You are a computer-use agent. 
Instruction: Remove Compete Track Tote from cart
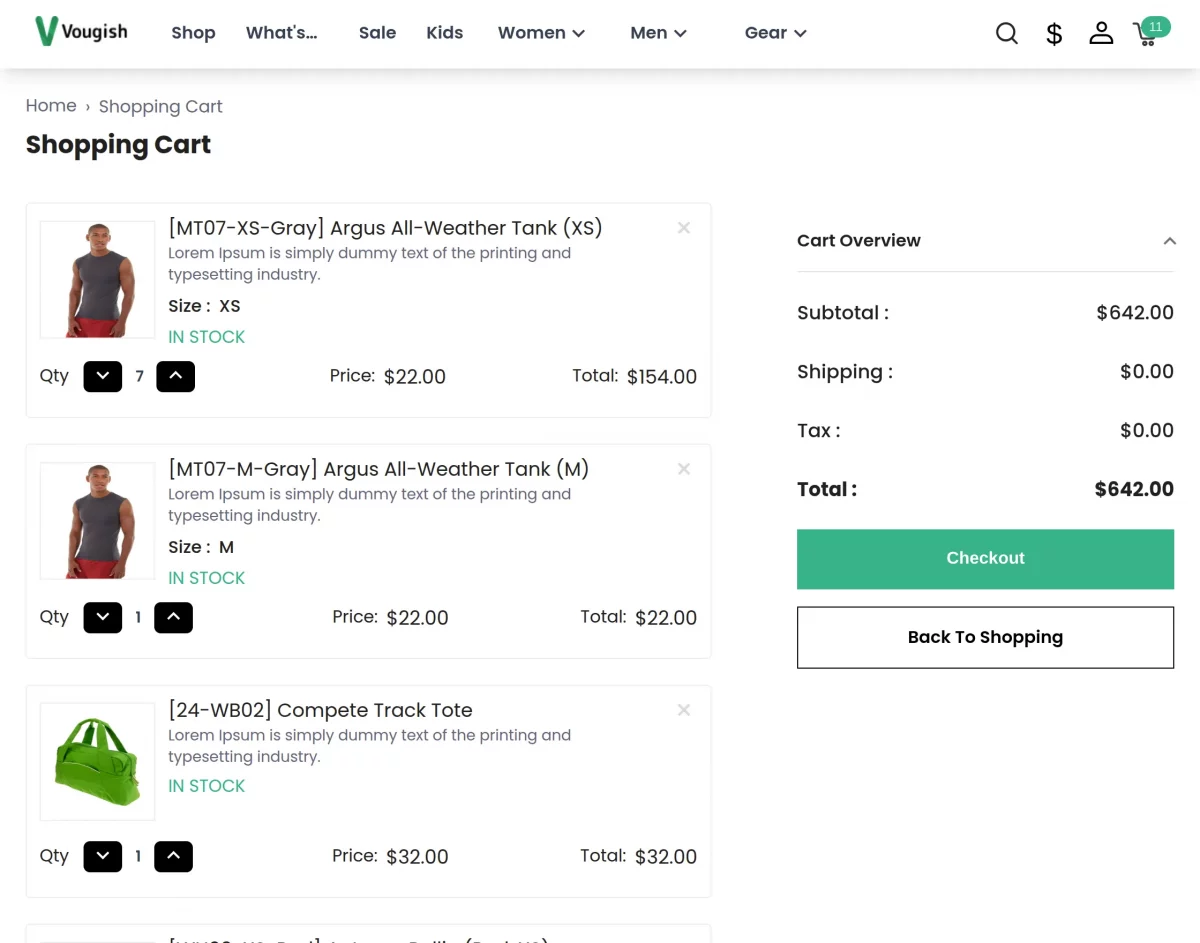click(x=684, y=710)
